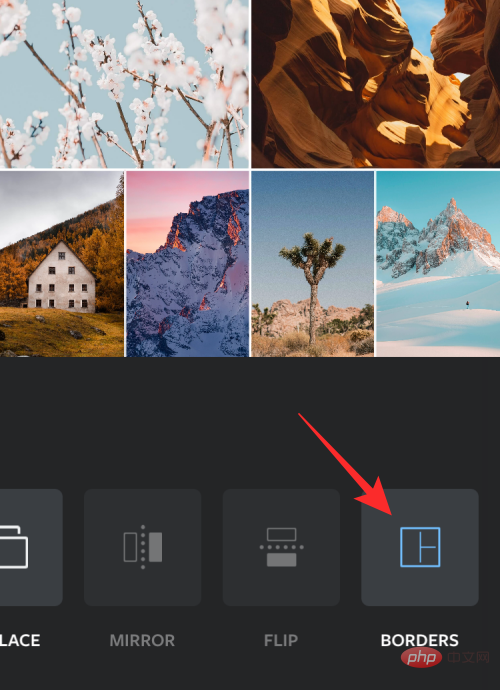Tap the white house in the collage
Viewport: 500px width, 690px height.
point(62,278)
